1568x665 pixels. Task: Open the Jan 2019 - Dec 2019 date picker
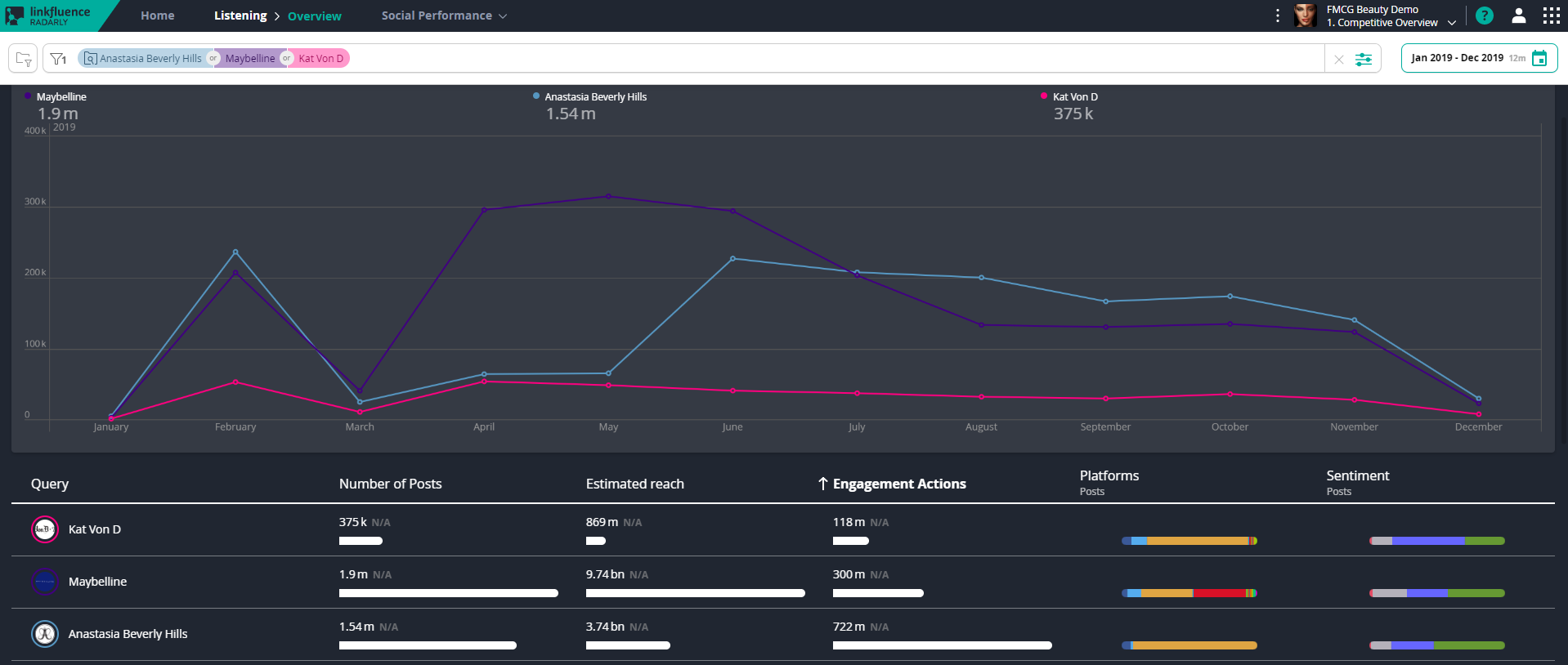[x=1479, y=58]
